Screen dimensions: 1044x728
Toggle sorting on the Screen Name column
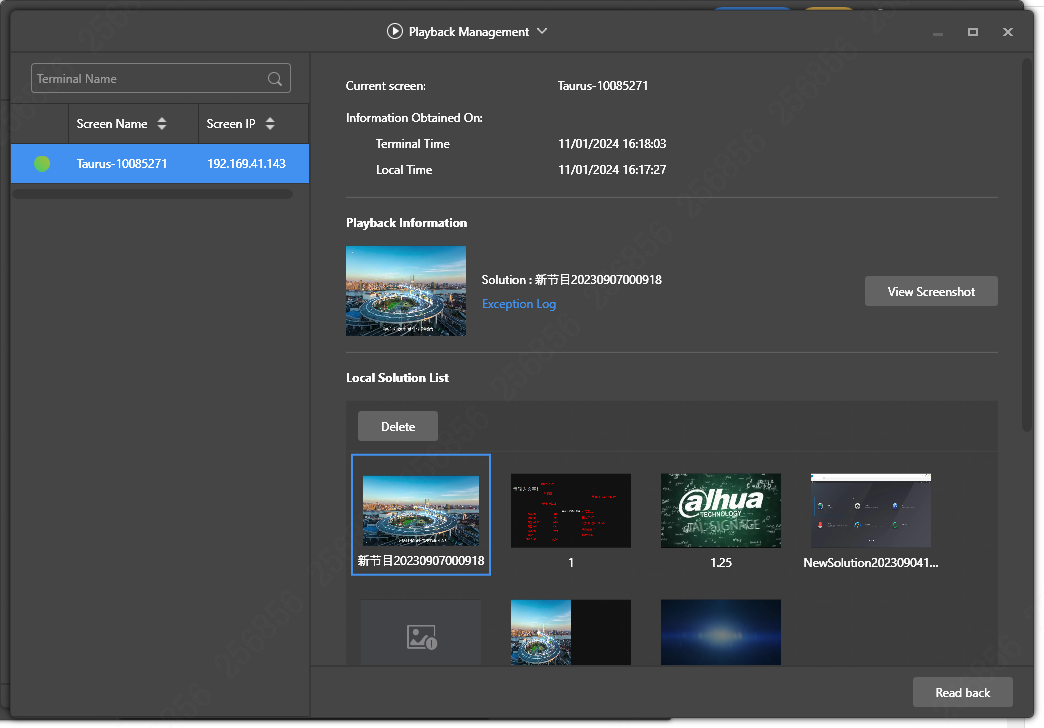click(x=162, y=123)
